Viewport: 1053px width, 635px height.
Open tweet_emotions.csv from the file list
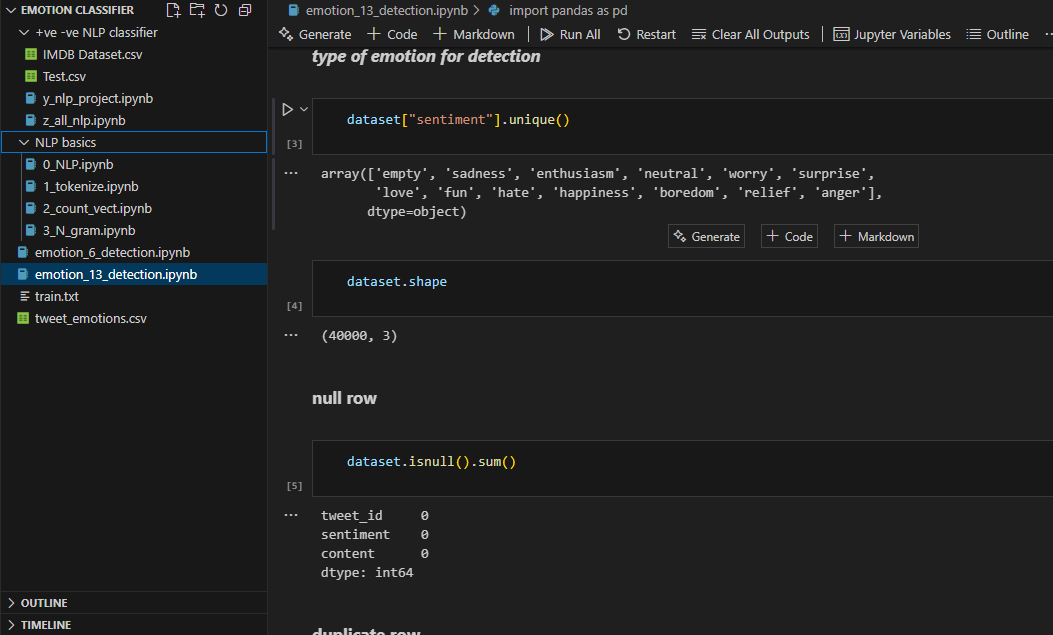[x=90, y=318]
